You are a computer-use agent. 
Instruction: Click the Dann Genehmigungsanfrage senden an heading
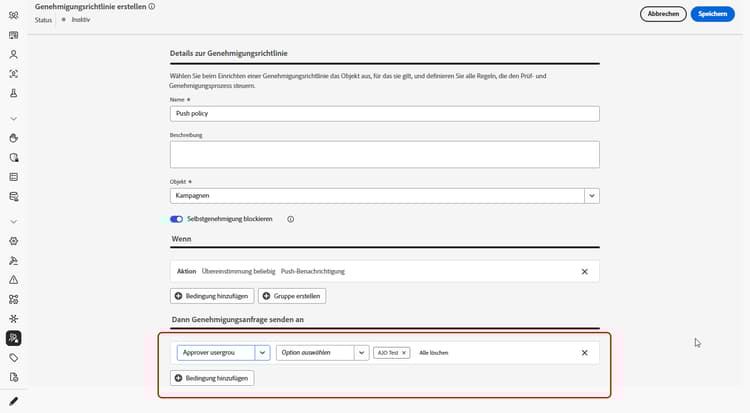coord(238,319)
